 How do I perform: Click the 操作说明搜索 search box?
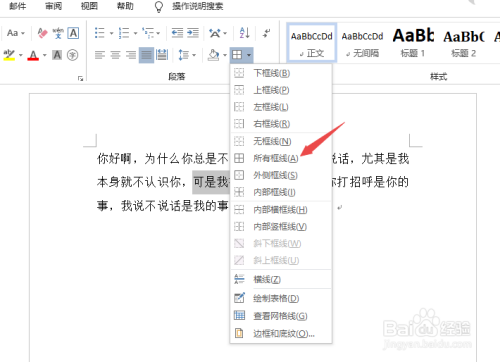[198, 6]
